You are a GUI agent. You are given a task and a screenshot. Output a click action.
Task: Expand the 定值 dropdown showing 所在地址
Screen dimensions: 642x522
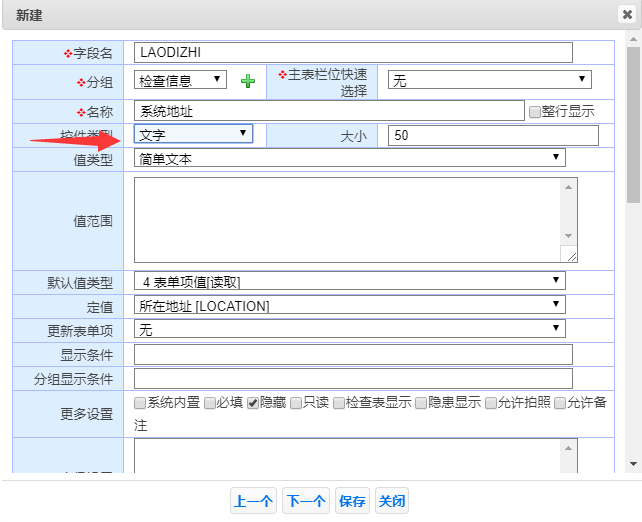tap(349, 305)
